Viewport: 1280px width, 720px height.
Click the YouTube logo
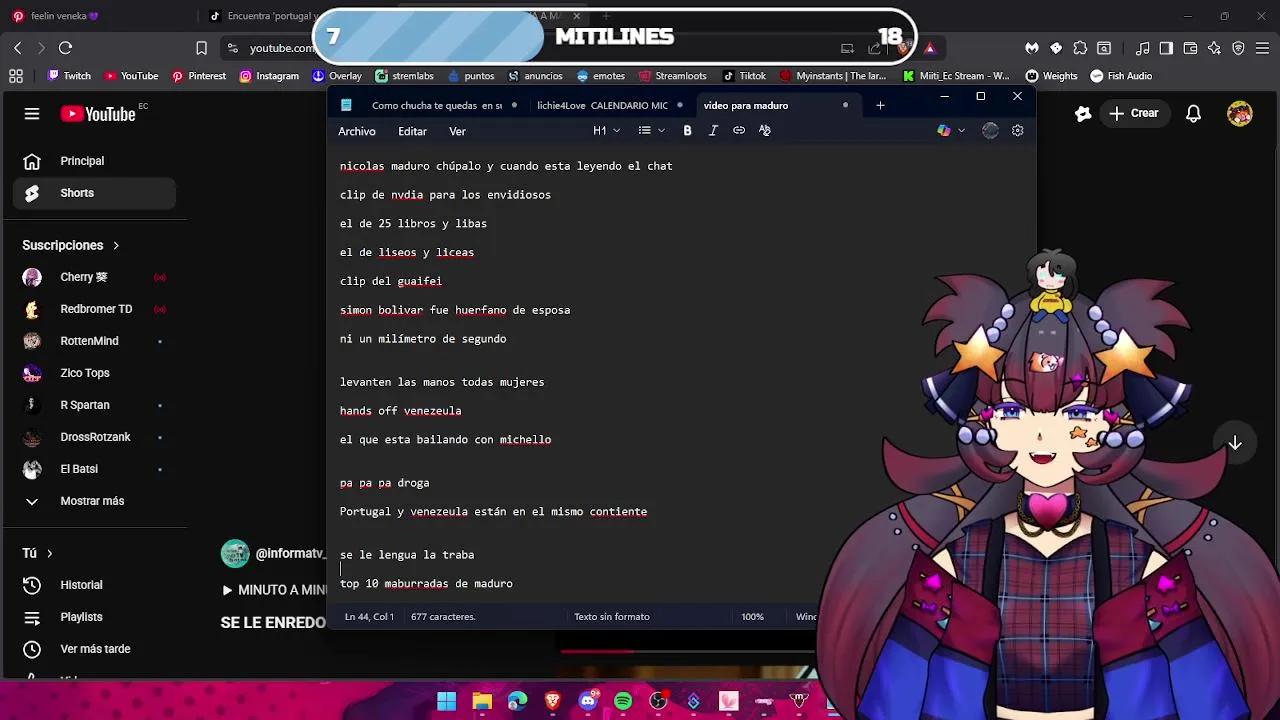tap(98, 114)
